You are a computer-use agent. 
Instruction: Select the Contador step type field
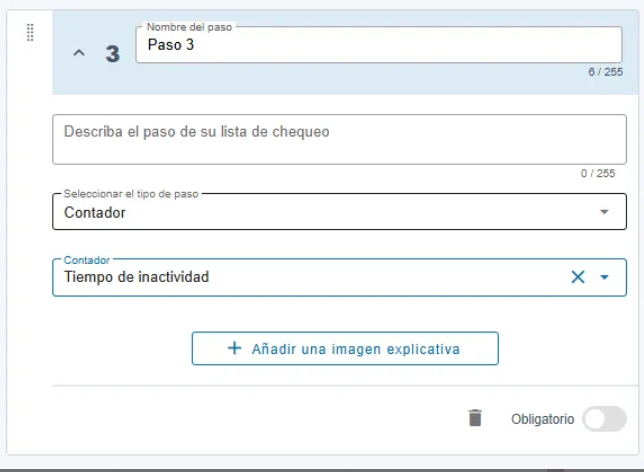339,212
